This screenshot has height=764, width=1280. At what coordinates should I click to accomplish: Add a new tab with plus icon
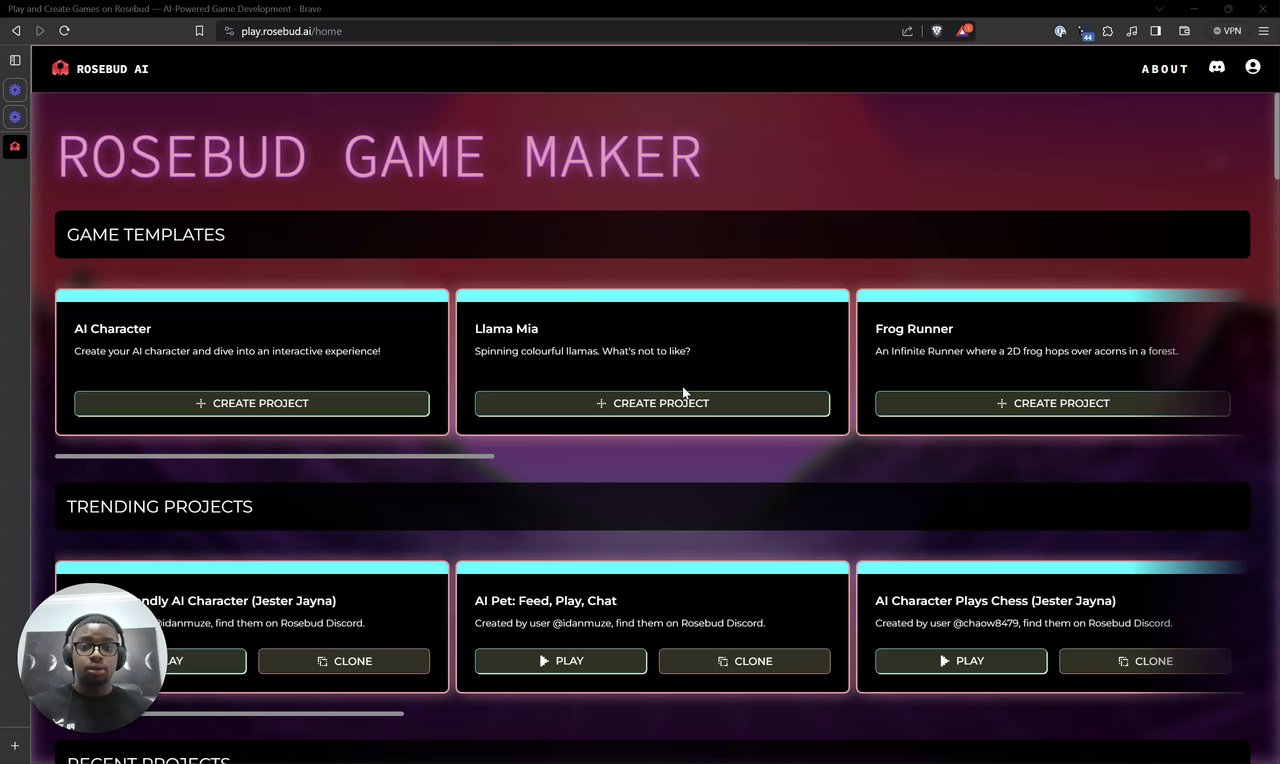tap(15, 746)
